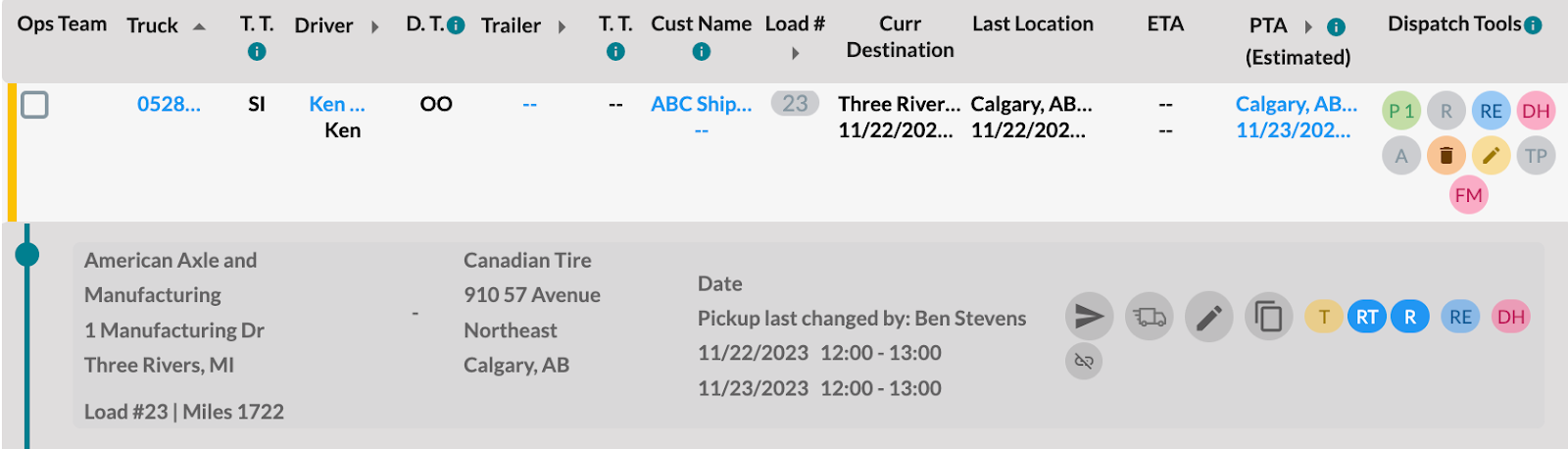The image size is (1568, 449).
Task: Toggle the green P 1 badge
Action: pos(1401,111)
